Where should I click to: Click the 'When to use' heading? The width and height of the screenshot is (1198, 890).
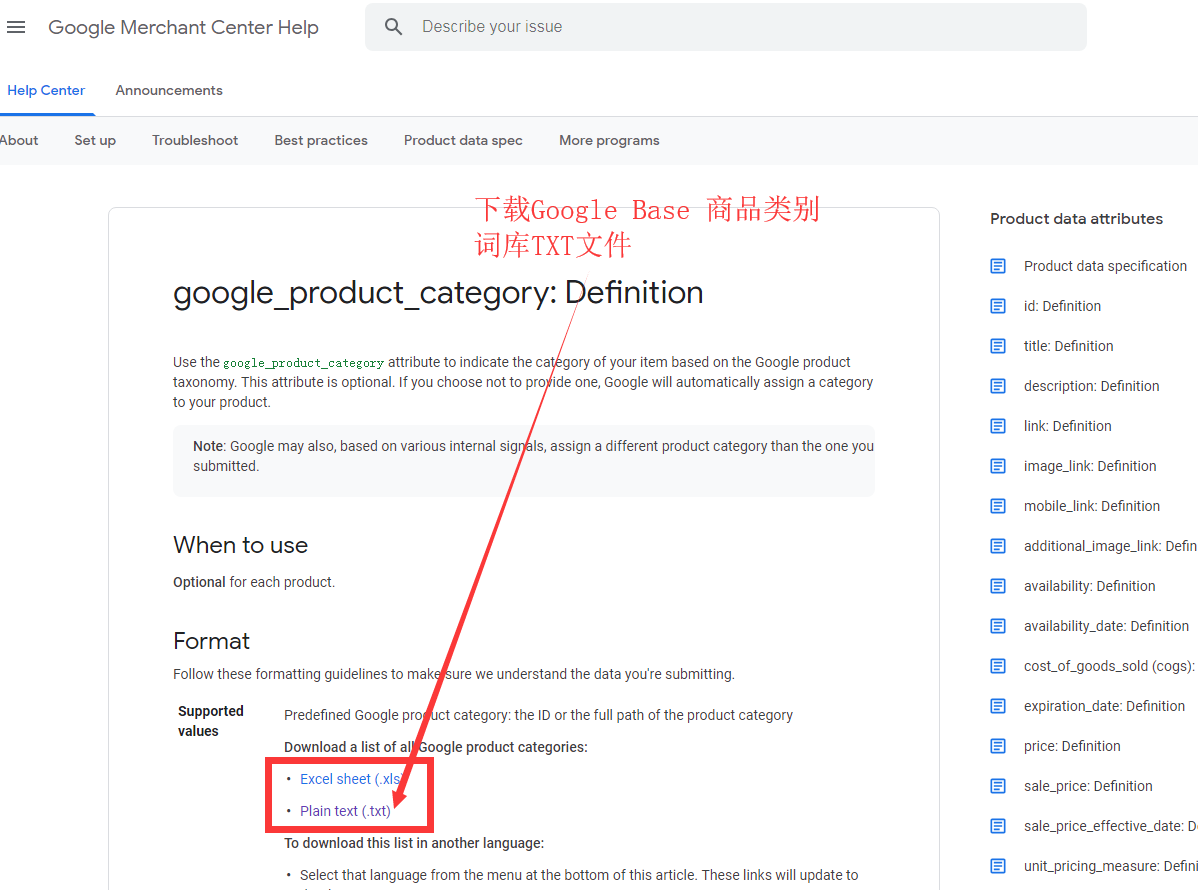pos(241,545)
